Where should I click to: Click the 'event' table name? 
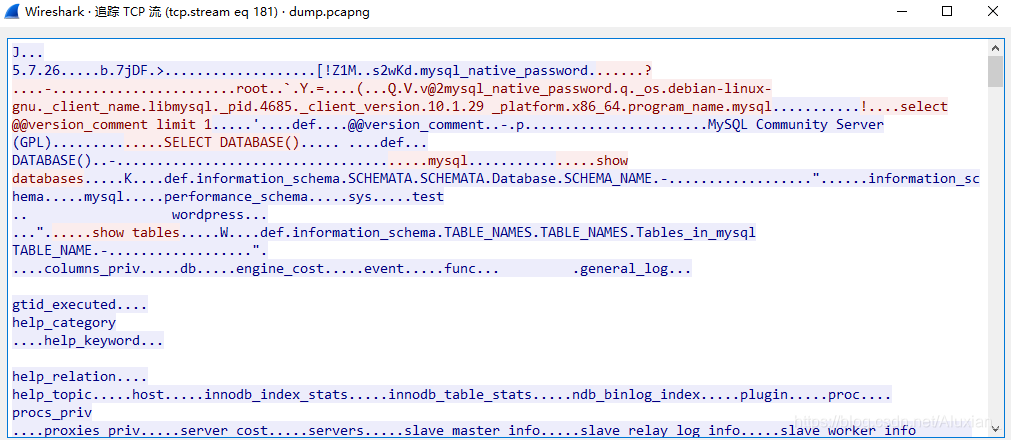click(x=384, y=269)
